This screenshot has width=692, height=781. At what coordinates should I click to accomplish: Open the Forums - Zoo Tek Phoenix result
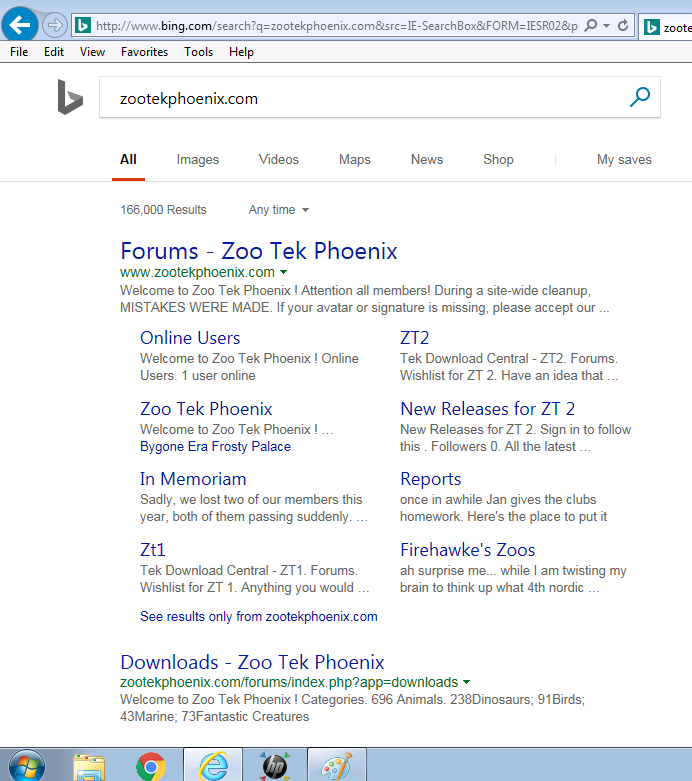258,251
